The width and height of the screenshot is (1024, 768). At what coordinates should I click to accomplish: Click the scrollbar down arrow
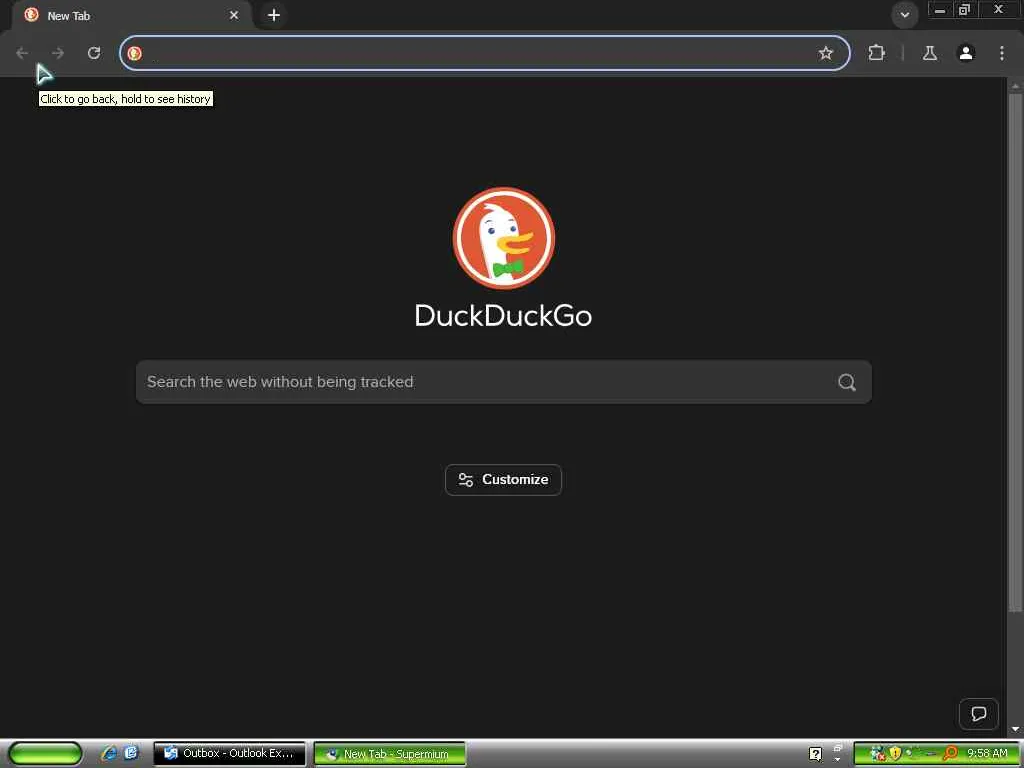tap(1015, 729)
